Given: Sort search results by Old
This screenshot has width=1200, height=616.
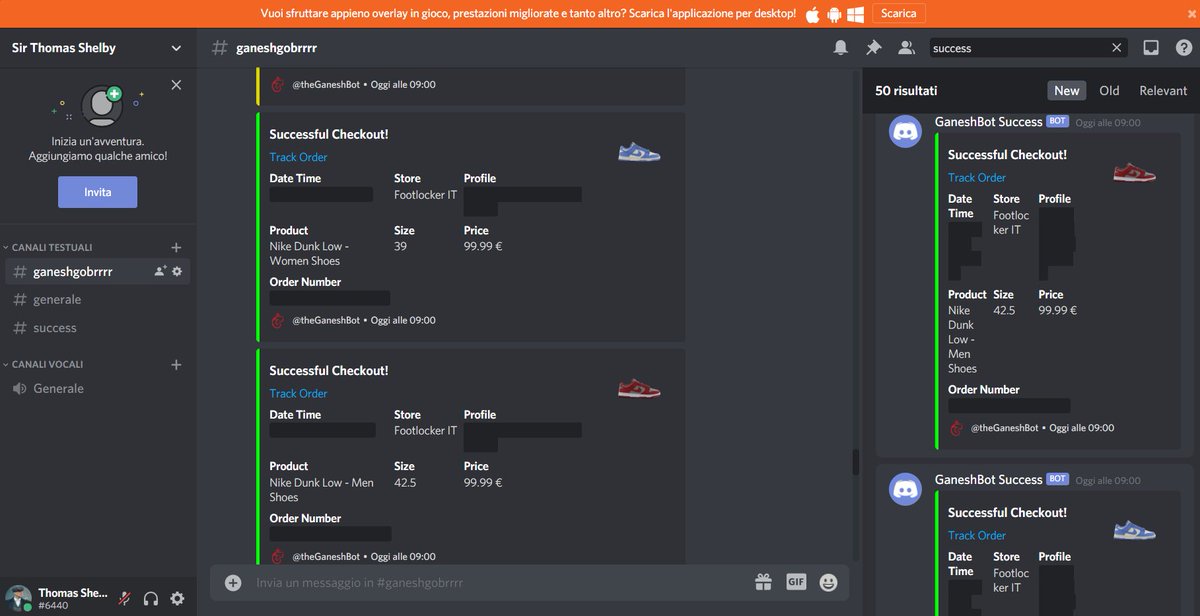Looking at the screenshot, I should pos(1109,90).
